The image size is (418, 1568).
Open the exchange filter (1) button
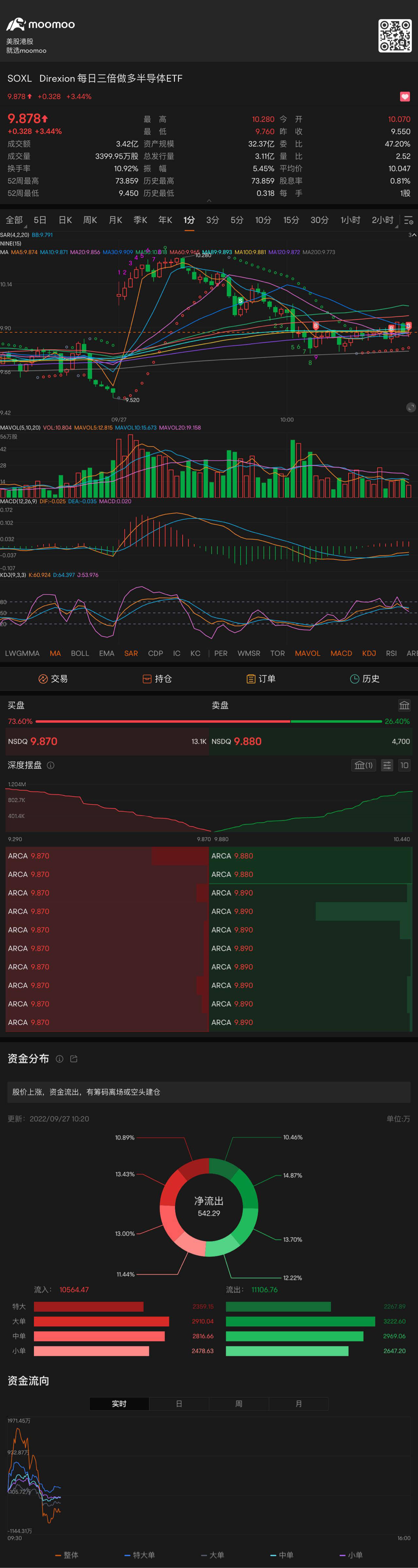pyautogui.click(x=364, y=765)
